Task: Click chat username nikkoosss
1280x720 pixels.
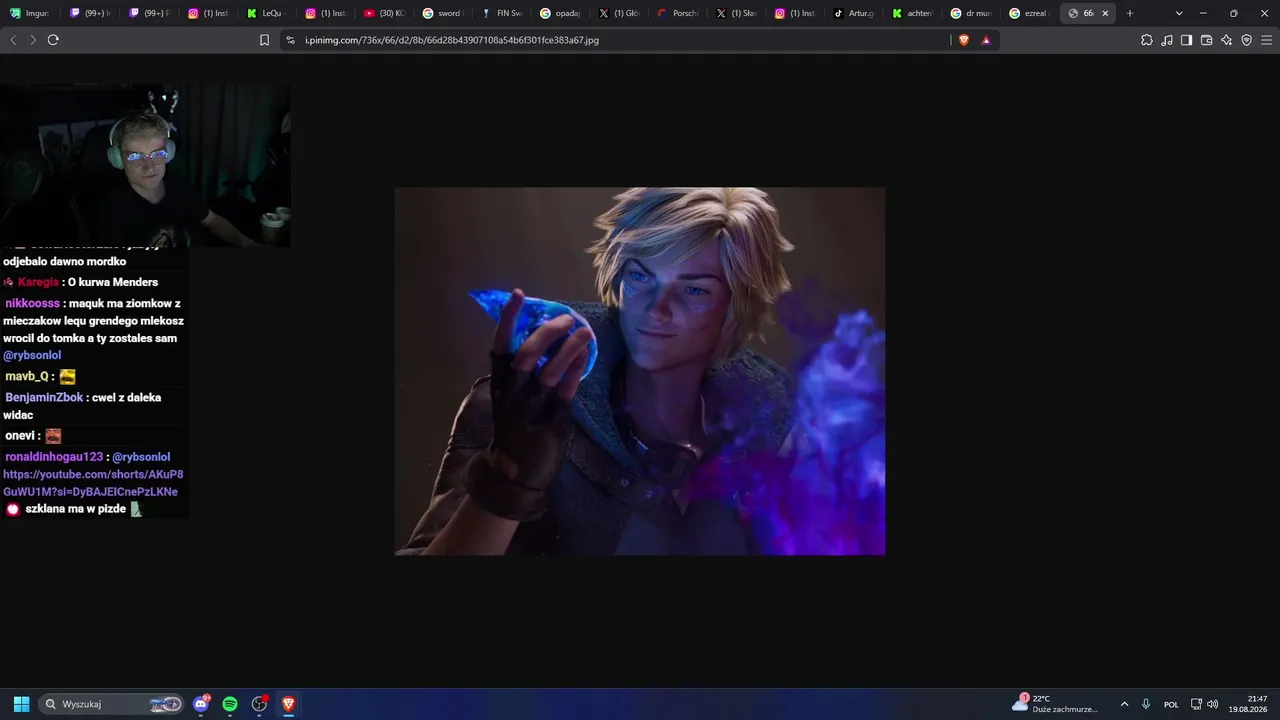Action: [x=32, y=303]
